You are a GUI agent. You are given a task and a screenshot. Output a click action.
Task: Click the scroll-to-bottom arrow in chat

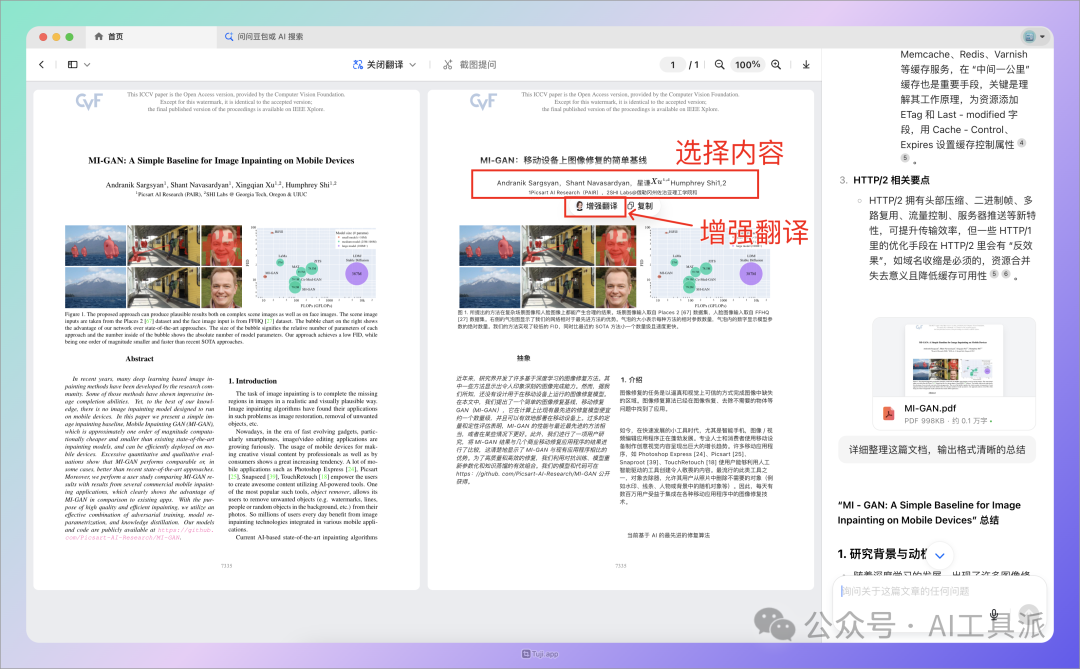[941, 554]
